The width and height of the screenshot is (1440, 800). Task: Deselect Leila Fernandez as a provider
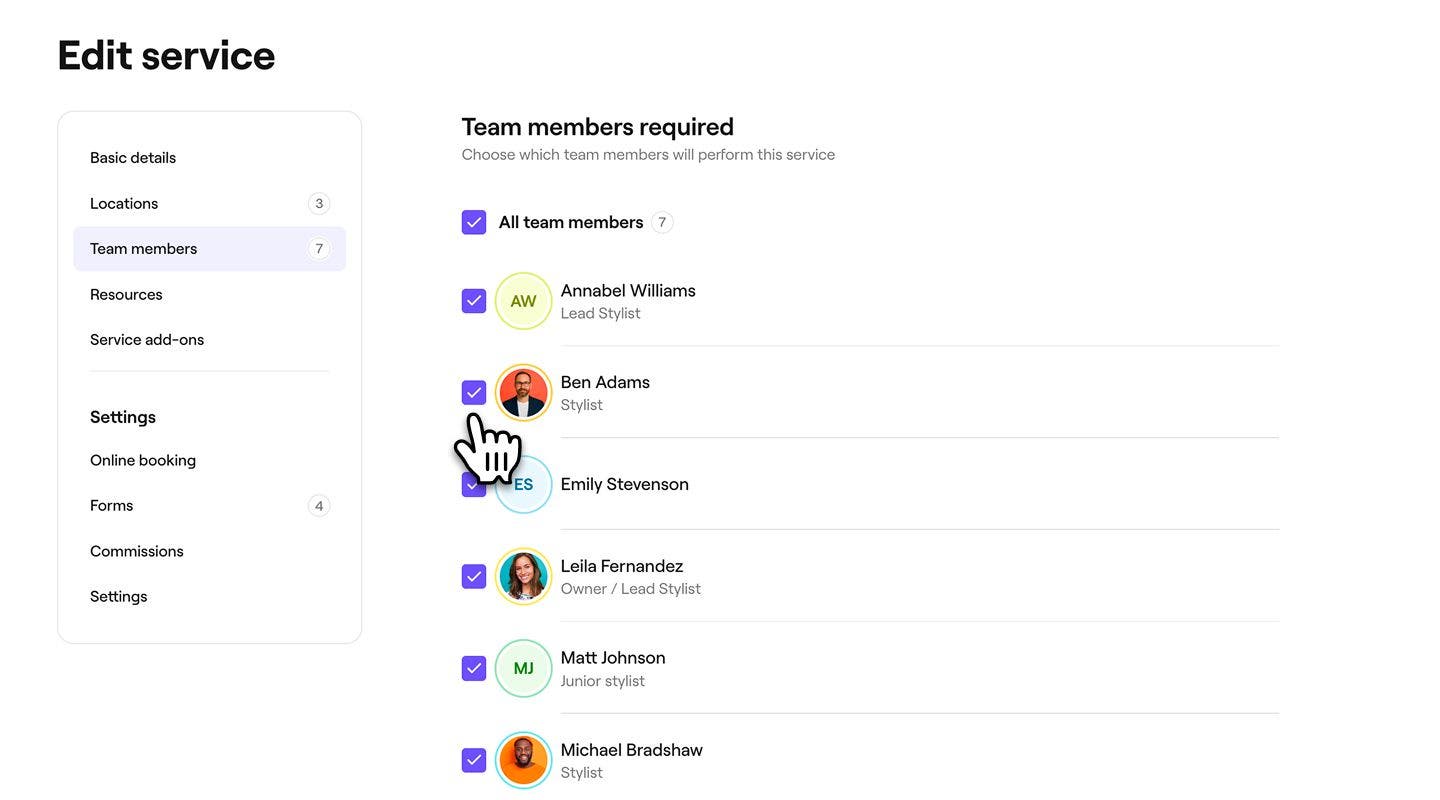pos(473,575)
